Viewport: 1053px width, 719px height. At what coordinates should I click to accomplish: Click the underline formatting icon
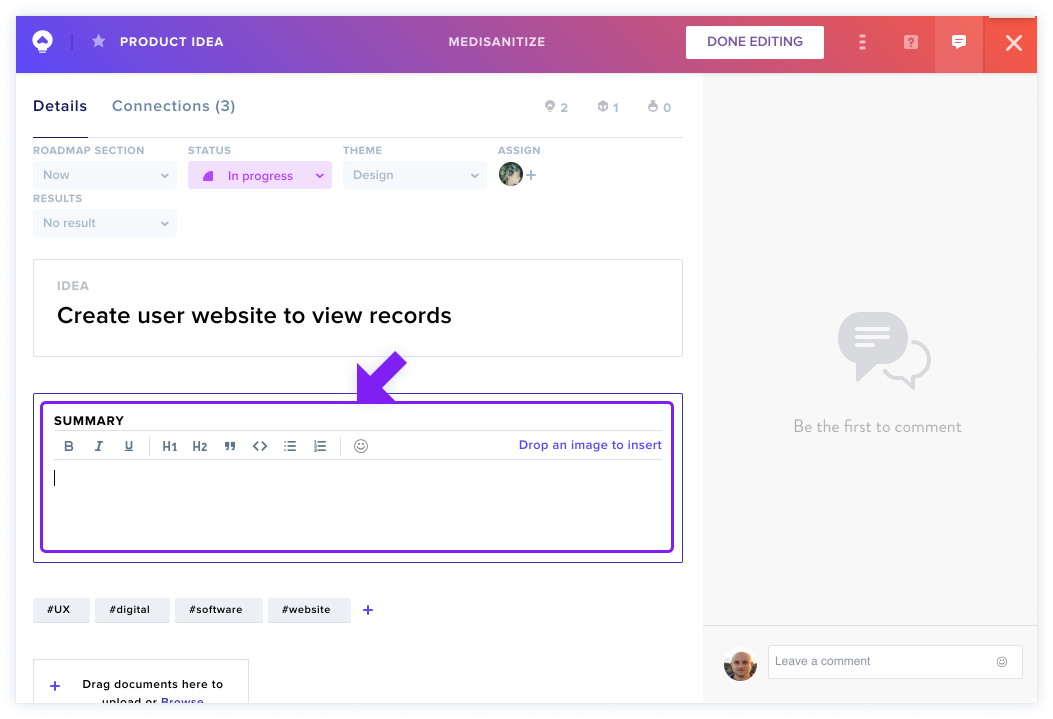click(x=129, y=446)
